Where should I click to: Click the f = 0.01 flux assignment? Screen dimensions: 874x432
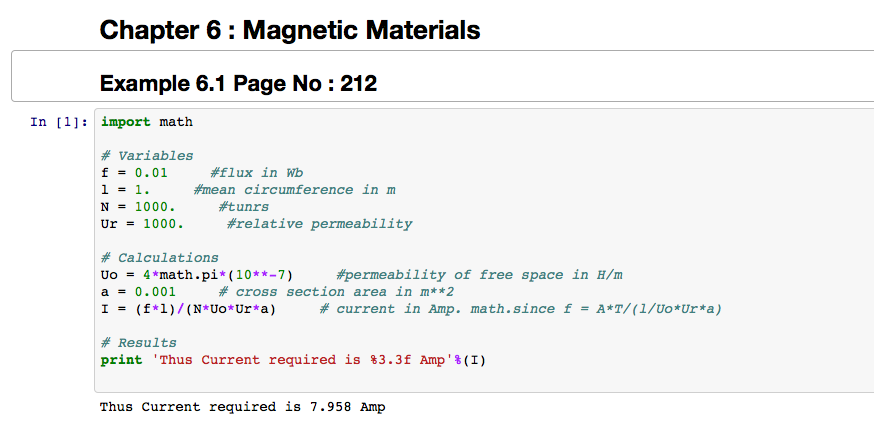[142, 173]
